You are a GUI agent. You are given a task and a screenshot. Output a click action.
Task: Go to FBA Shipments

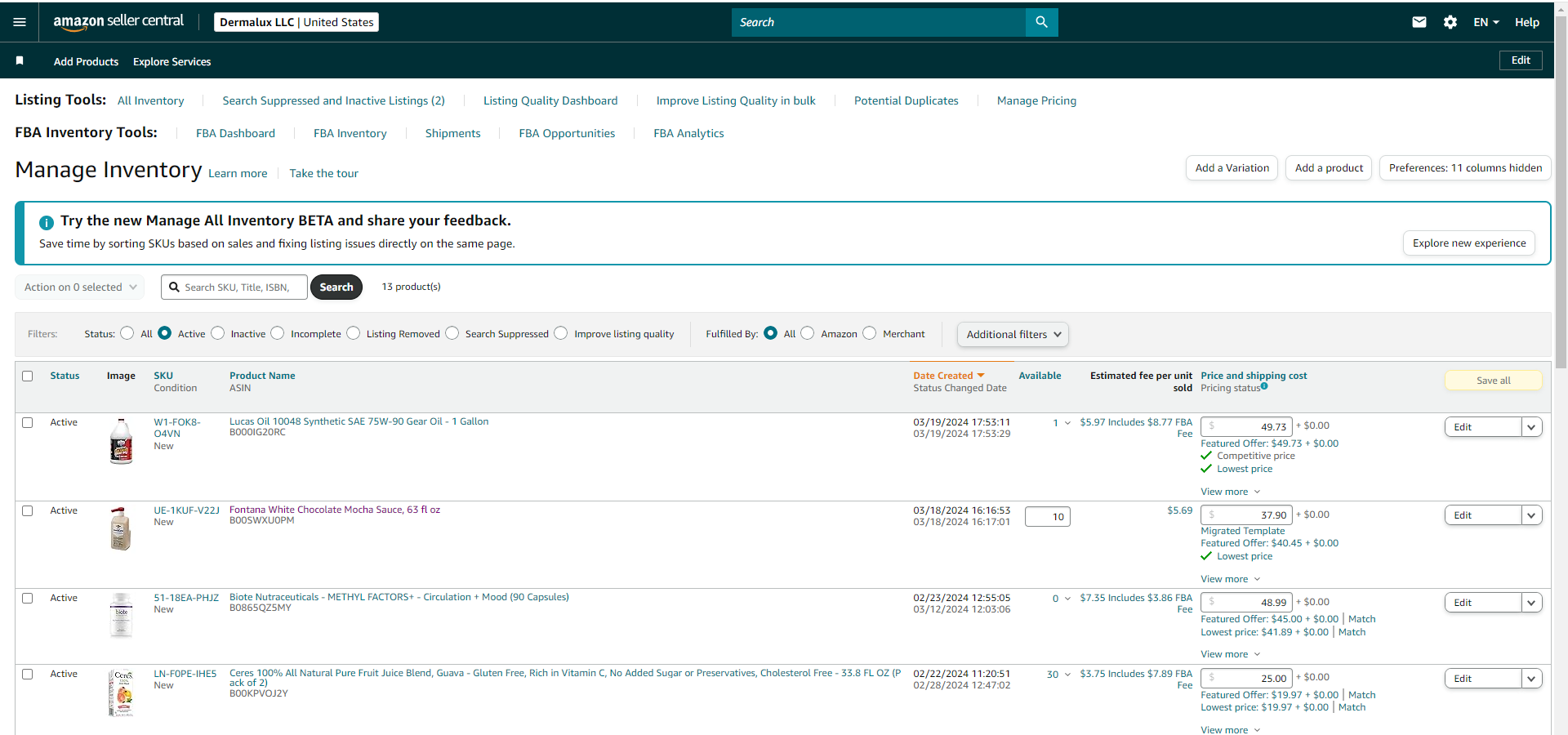click(452, 133)
